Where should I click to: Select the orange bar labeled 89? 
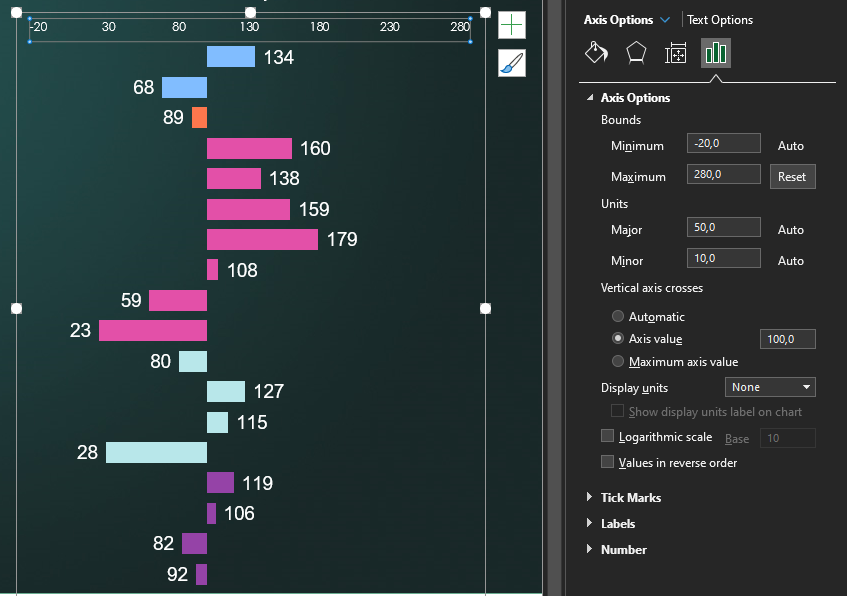click(x=199, y=117)
